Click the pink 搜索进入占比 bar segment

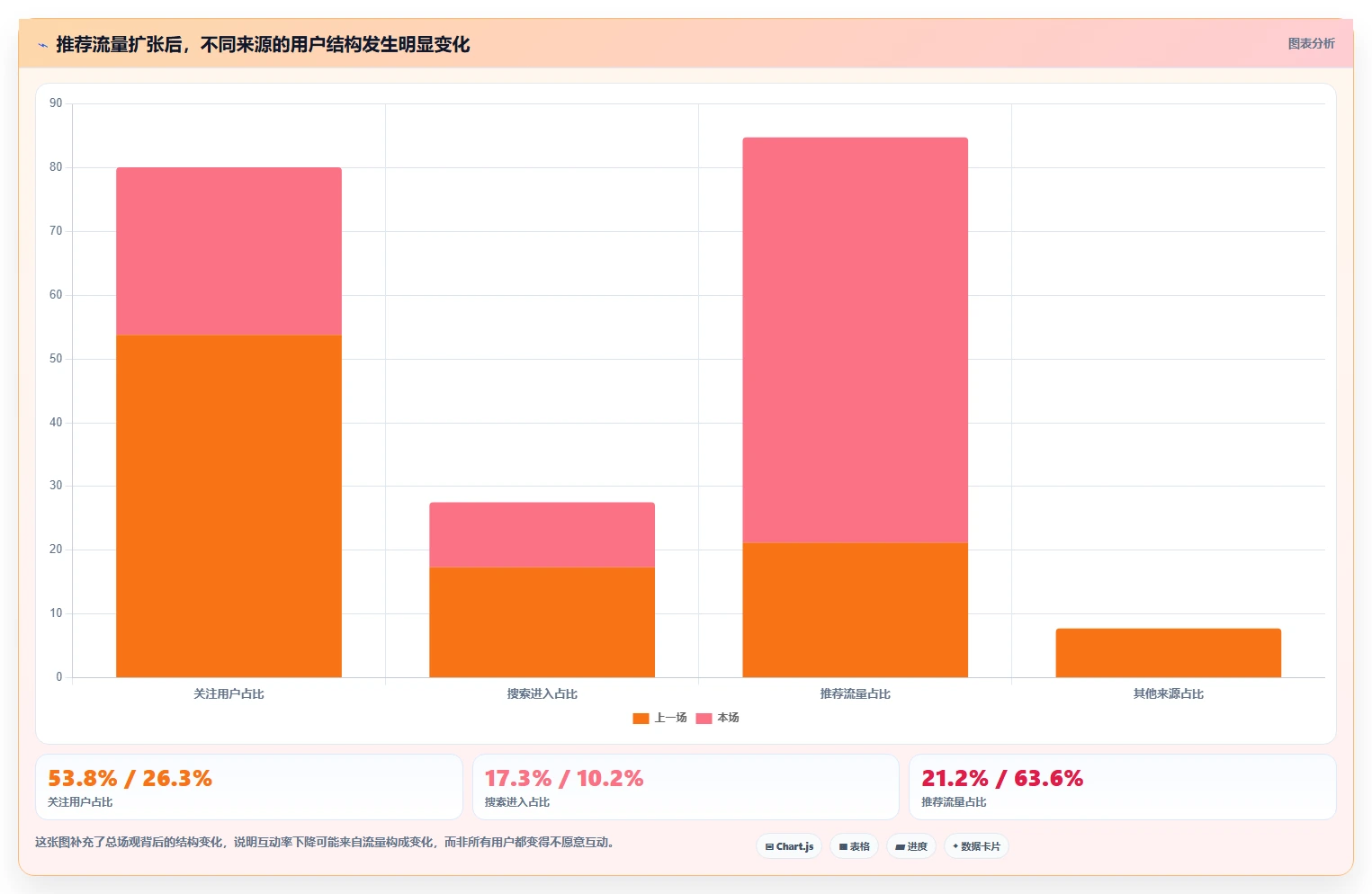[x=542, y=534]
